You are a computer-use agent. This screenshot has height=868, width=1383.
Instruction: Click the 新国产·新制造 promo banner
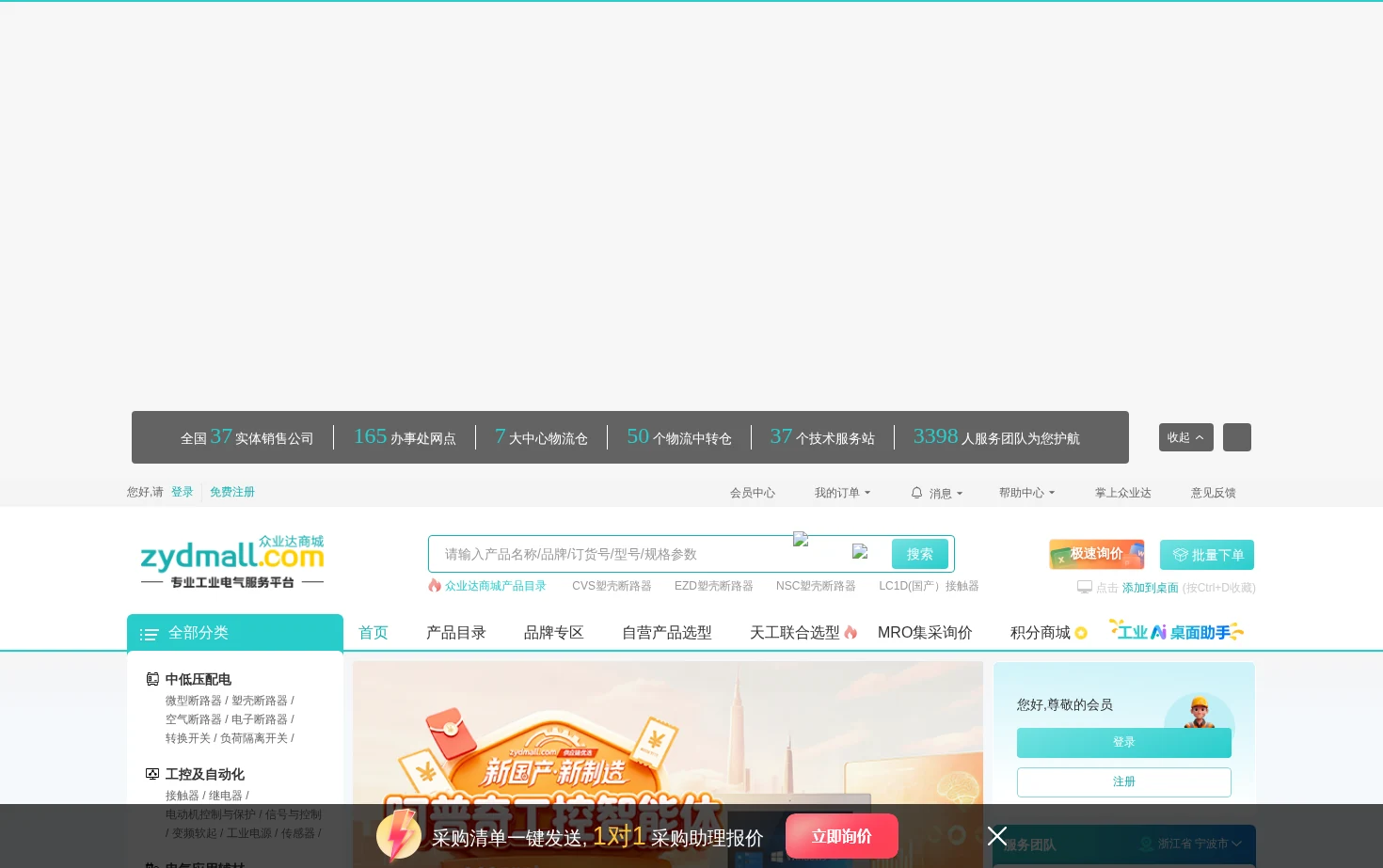(668, 765)
